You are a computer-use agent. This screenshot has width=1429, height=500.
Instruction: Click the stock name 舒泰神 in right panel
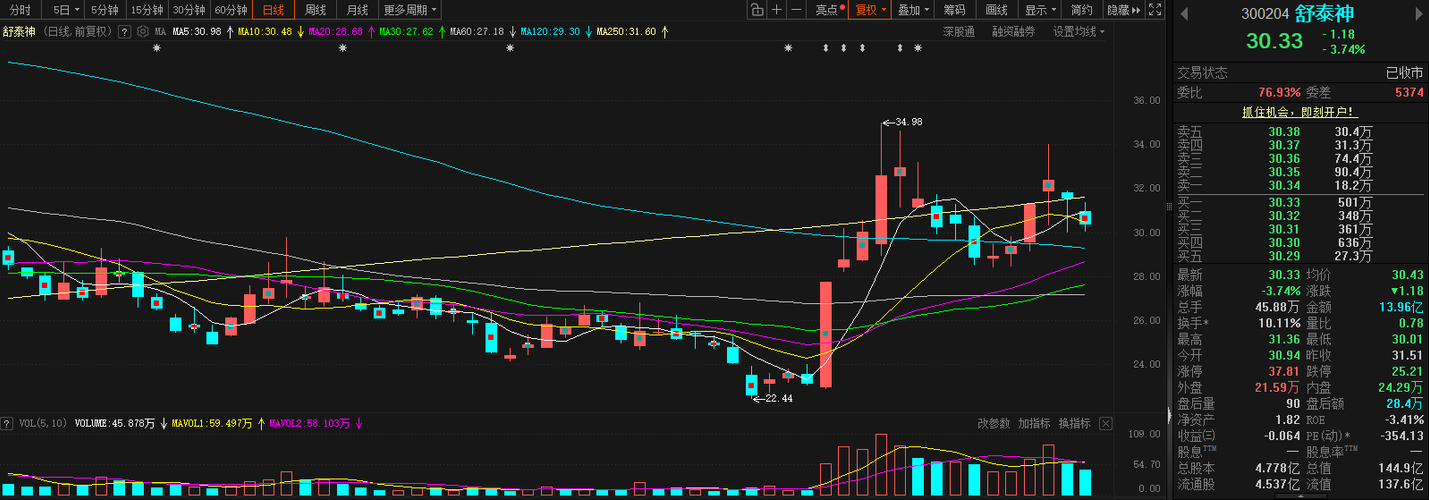(1324, 14)
